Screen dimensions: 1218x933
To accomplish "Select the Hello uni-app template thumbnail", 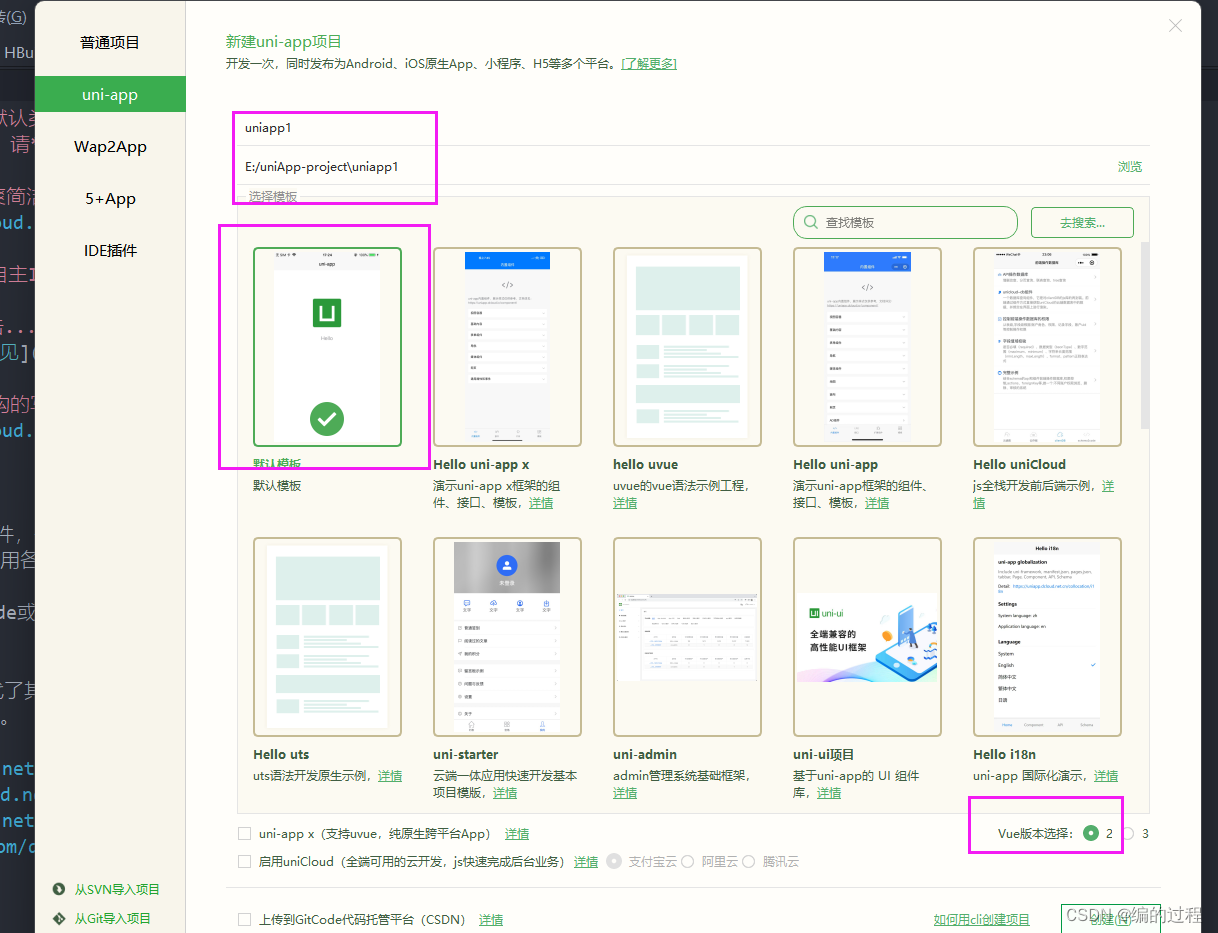I will point(867,346).
